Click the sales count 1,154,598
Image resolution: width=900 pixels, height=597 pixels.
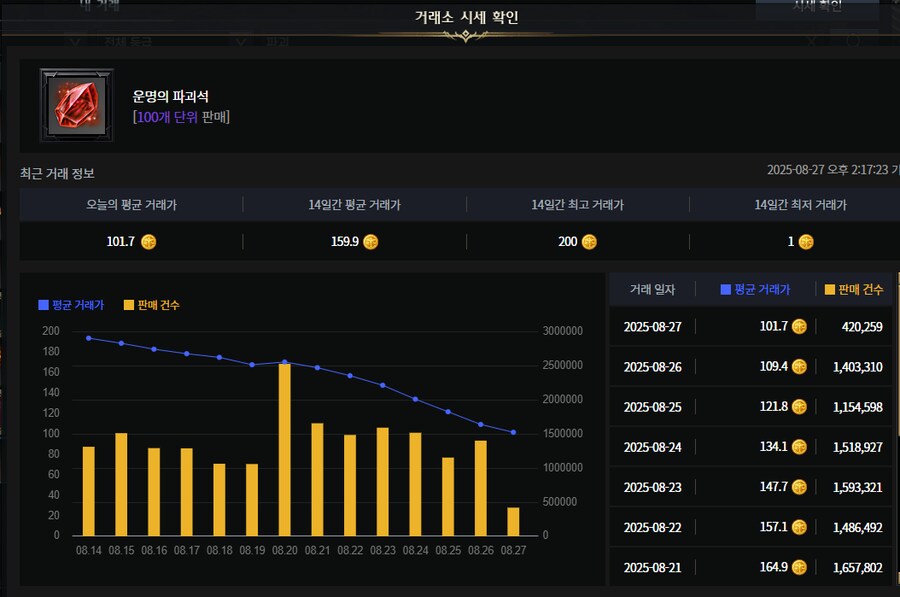pos(858,407)
